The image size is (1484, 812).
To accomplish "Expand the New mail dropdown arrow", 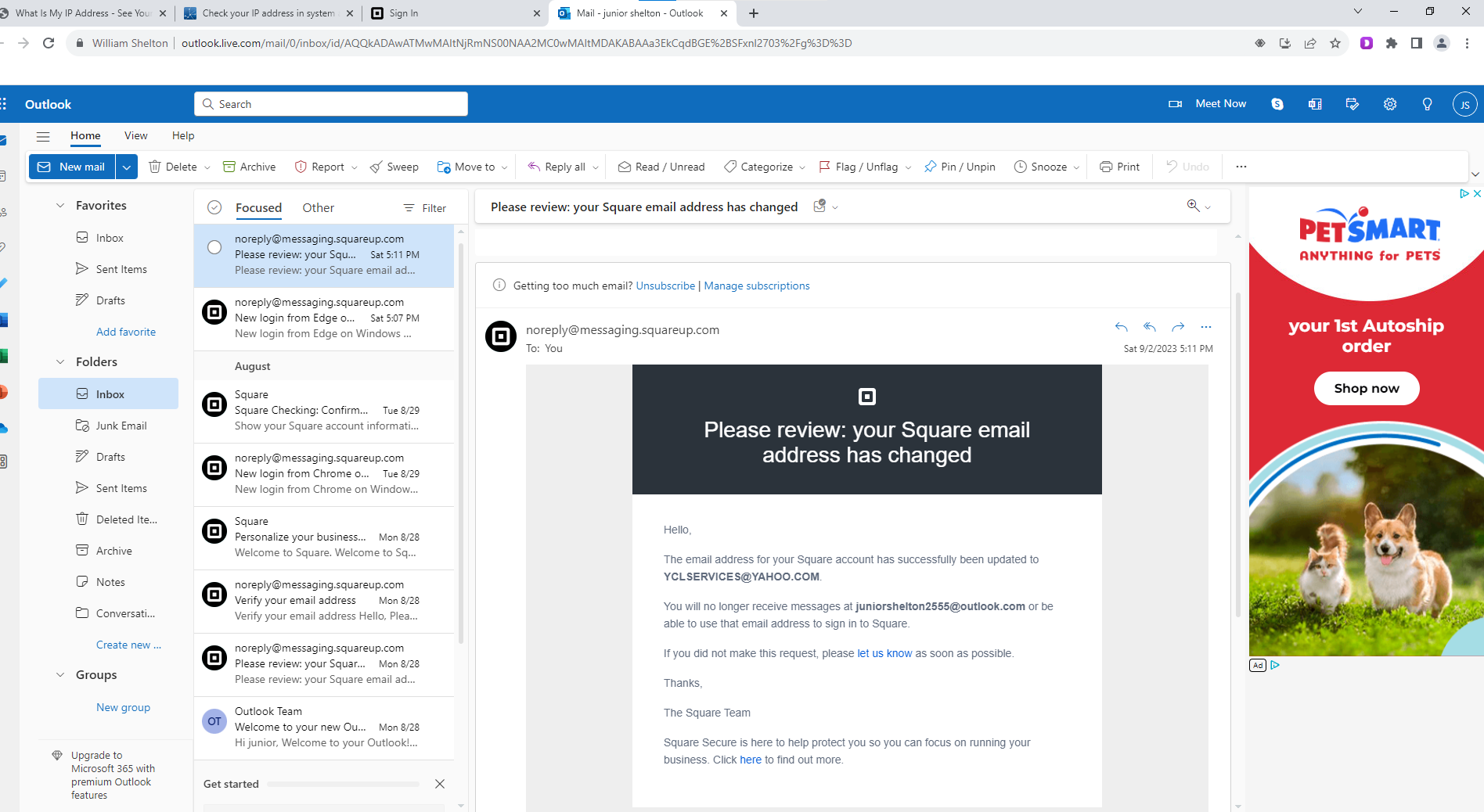I will pos(127,167).
